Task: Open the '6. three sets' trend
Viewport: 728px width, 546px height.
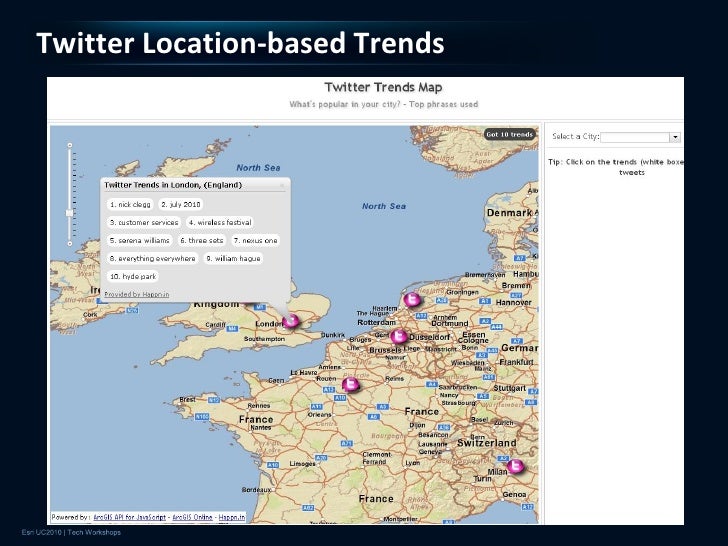Action: [x=202, y=240]
